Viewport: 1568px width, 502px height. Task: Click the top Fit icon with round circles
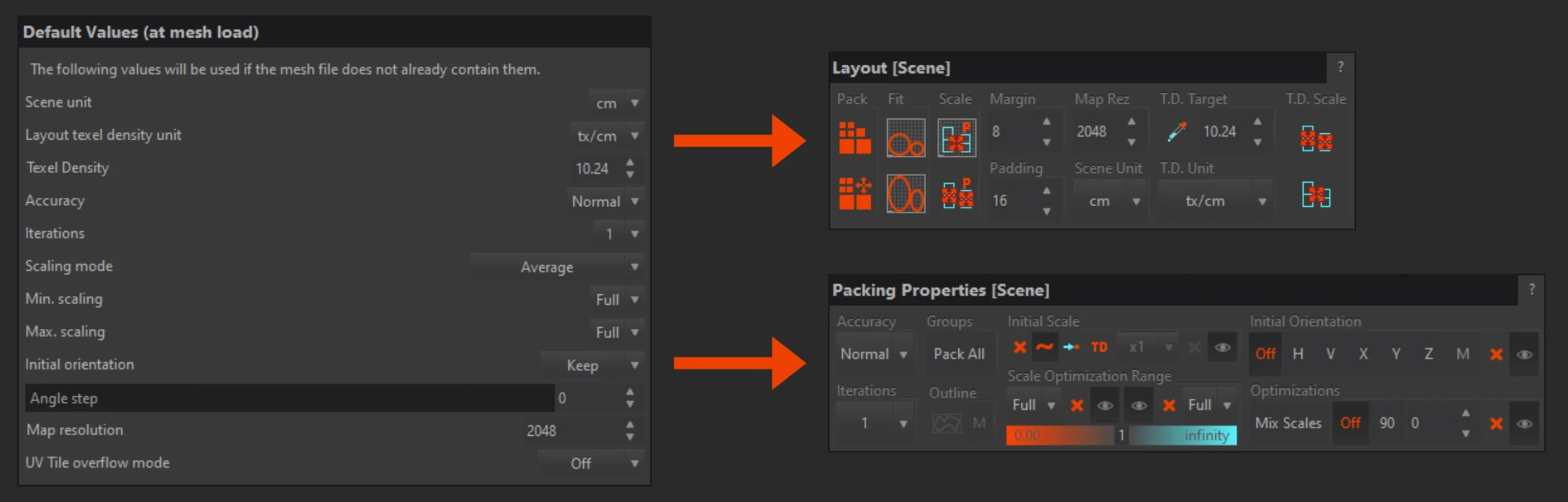[905, 138]
